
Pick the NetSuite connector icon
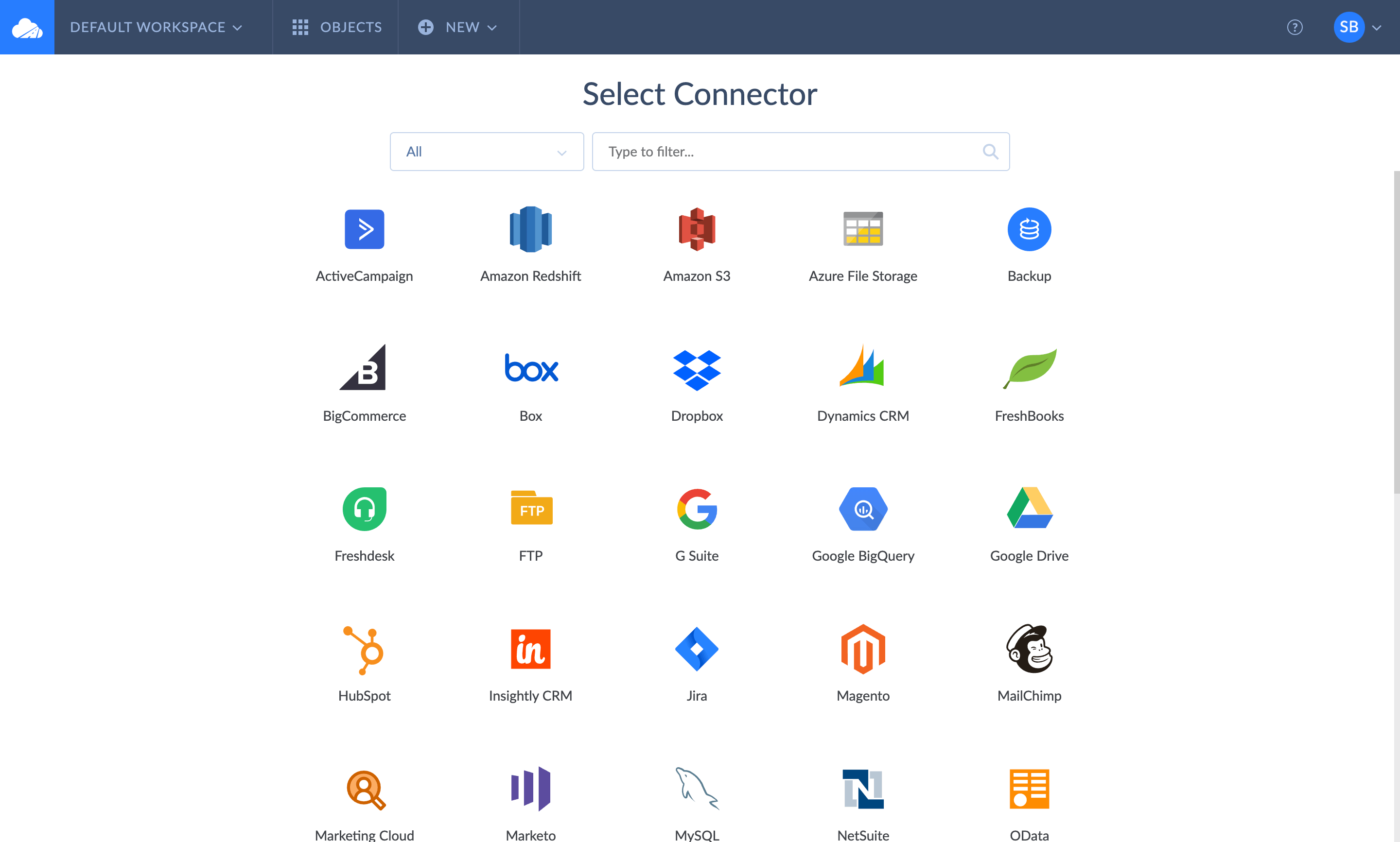[x=863, y=789]
